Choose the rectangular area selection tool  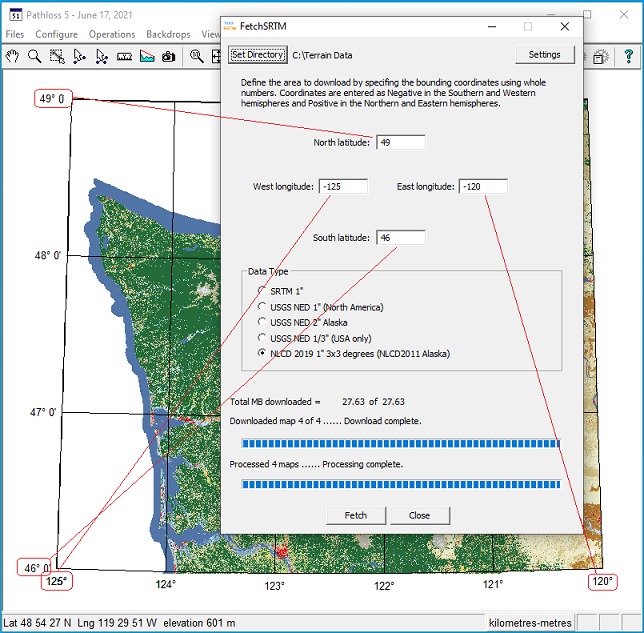coord(57,56)
